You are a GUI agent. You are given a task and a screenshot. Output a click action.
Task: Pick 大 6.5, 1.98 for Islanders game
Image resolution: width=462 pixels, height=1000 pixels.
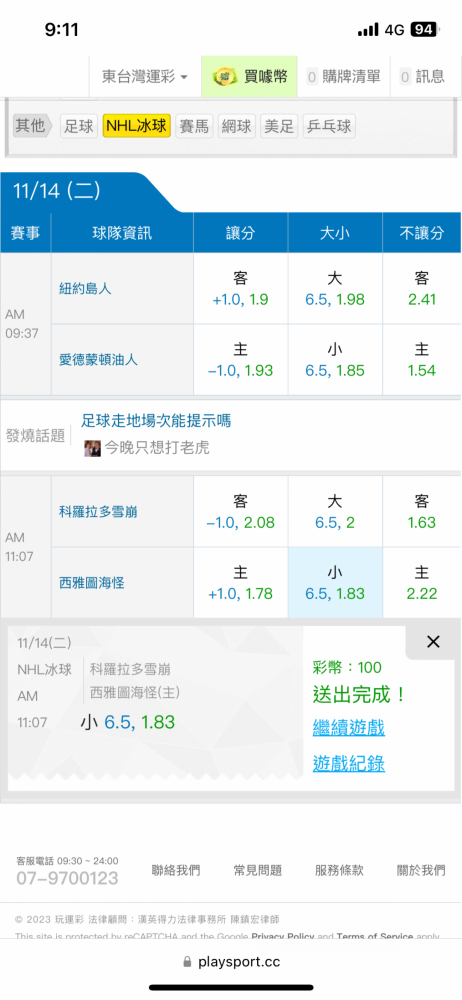[335, 289]
